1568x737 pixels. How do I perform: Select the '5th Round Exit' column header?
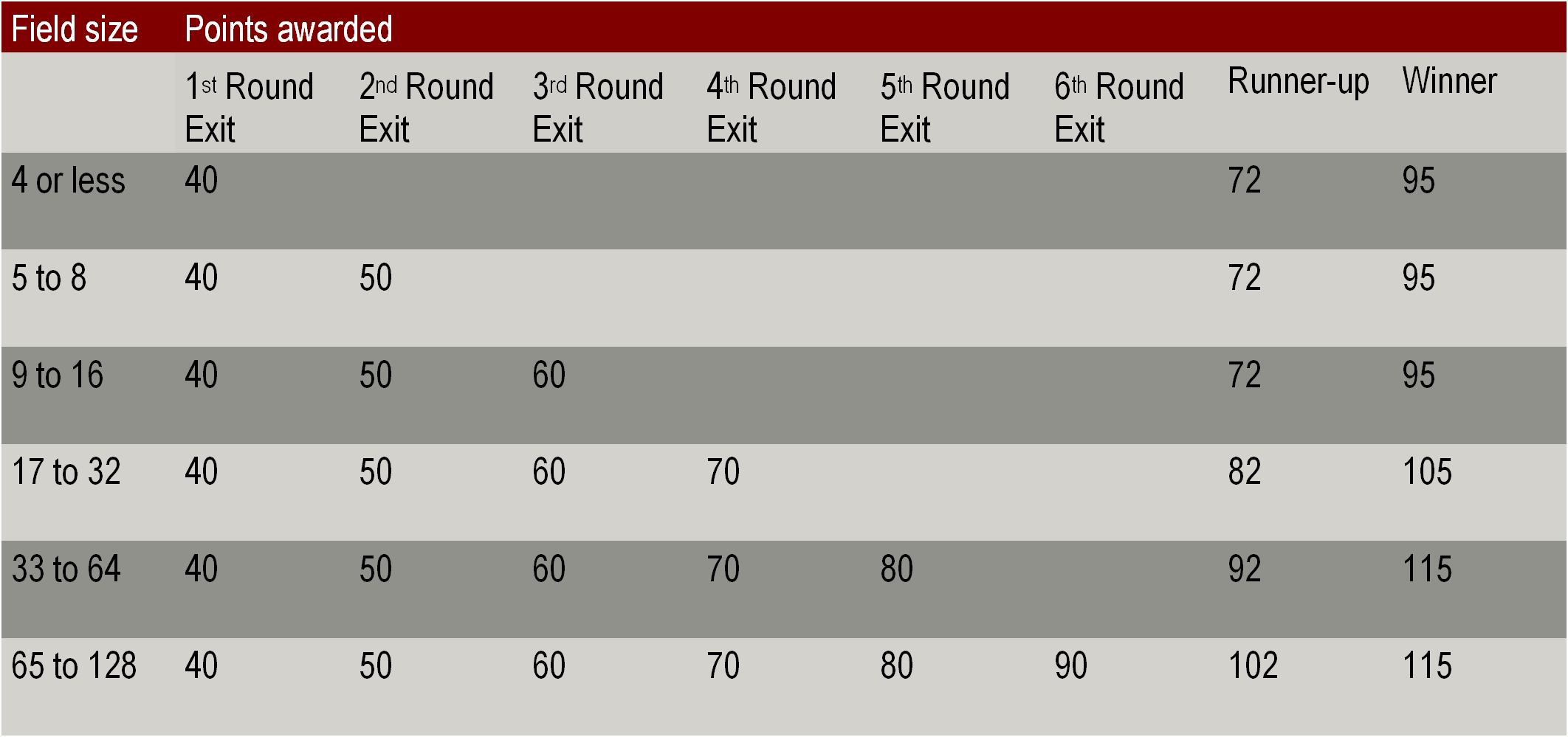944,107
